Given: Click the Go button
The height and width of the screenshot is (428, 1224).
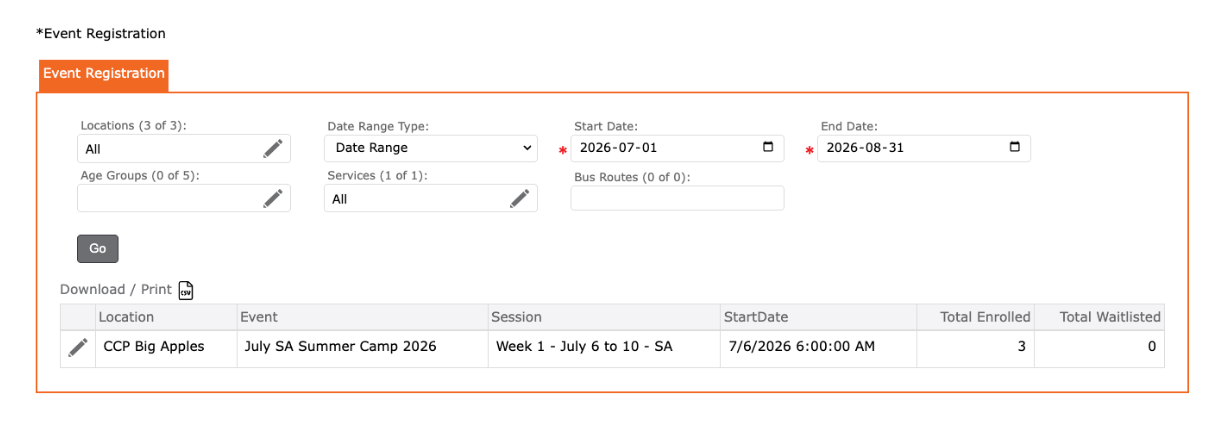Looking at the screenshot, I should pos(98,249).
